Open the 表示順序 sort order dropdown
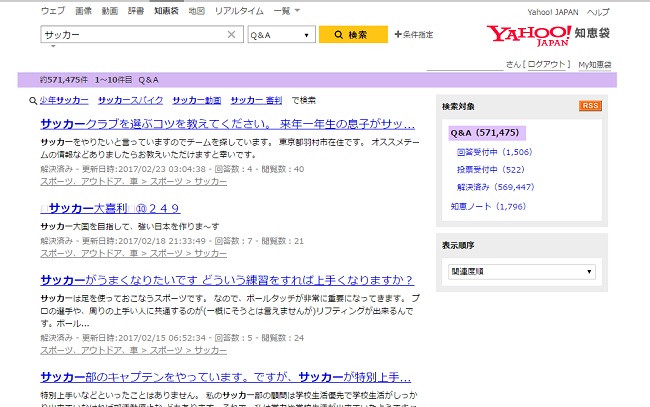Screen dimensions: 650x407 tap(521, 272)
